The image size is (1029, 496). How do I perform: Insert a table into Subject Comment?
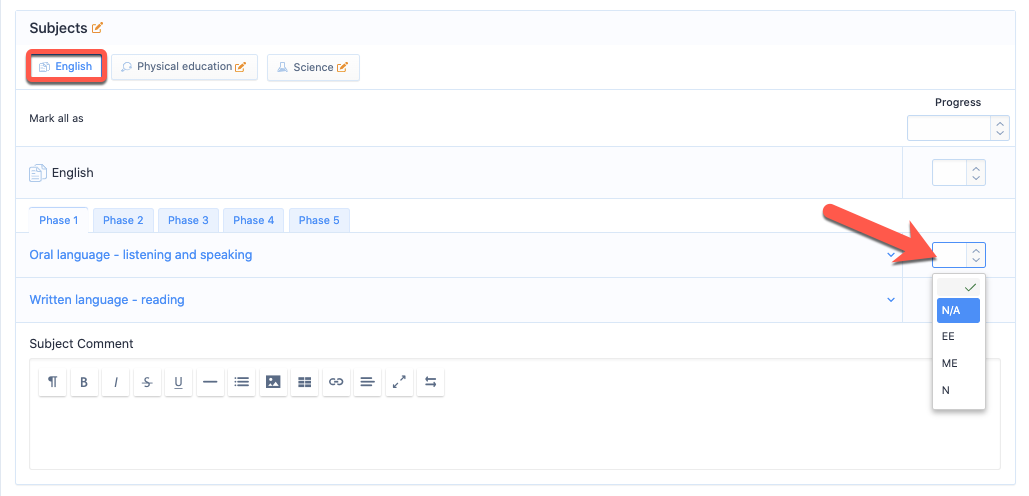304,382
